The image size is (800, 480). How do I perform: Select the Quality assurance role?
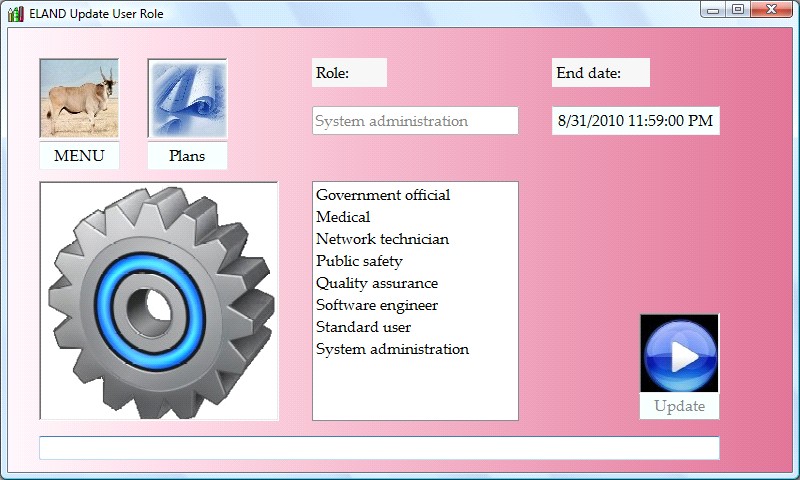[376, 283]
